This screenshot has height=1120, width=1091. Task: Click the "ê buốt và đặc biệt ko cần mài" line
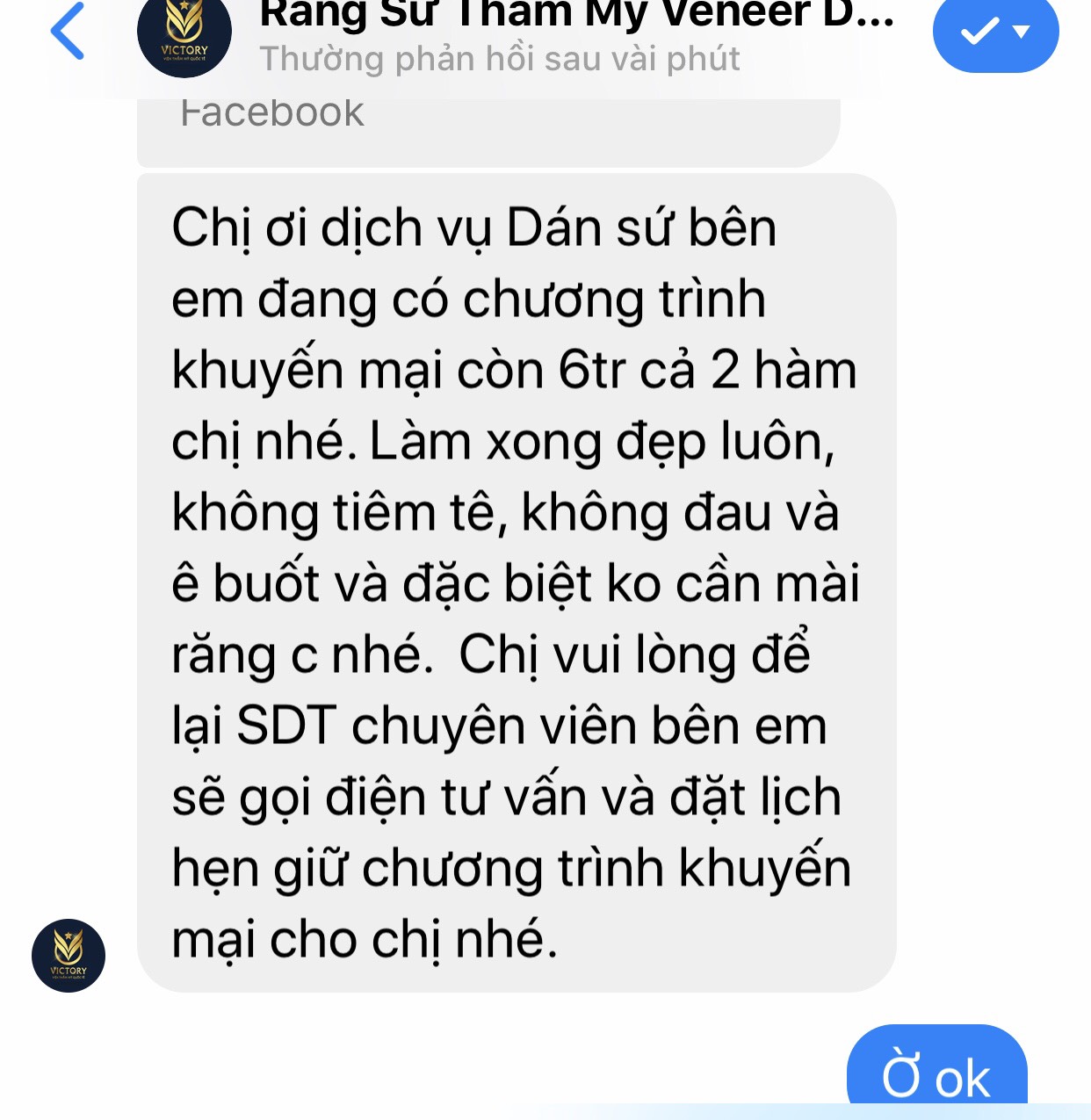click(x=516, y=583)
